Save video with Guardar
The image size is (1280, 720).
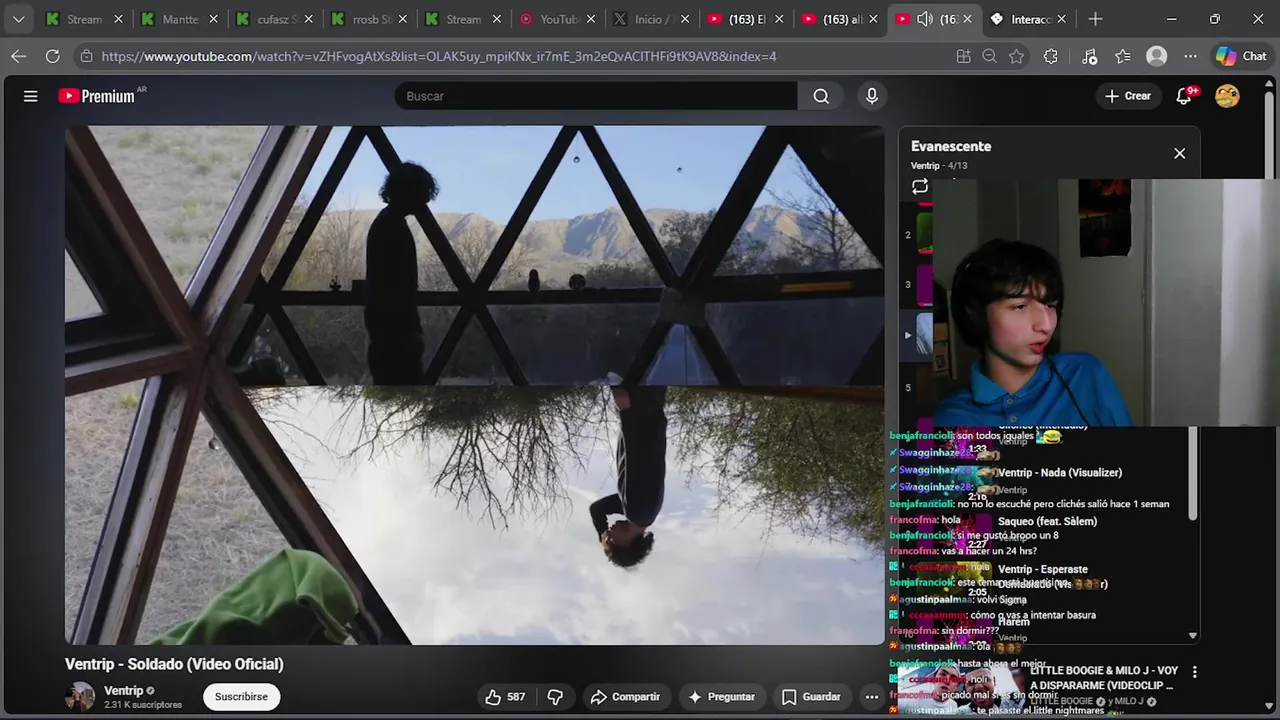[811, 697]
